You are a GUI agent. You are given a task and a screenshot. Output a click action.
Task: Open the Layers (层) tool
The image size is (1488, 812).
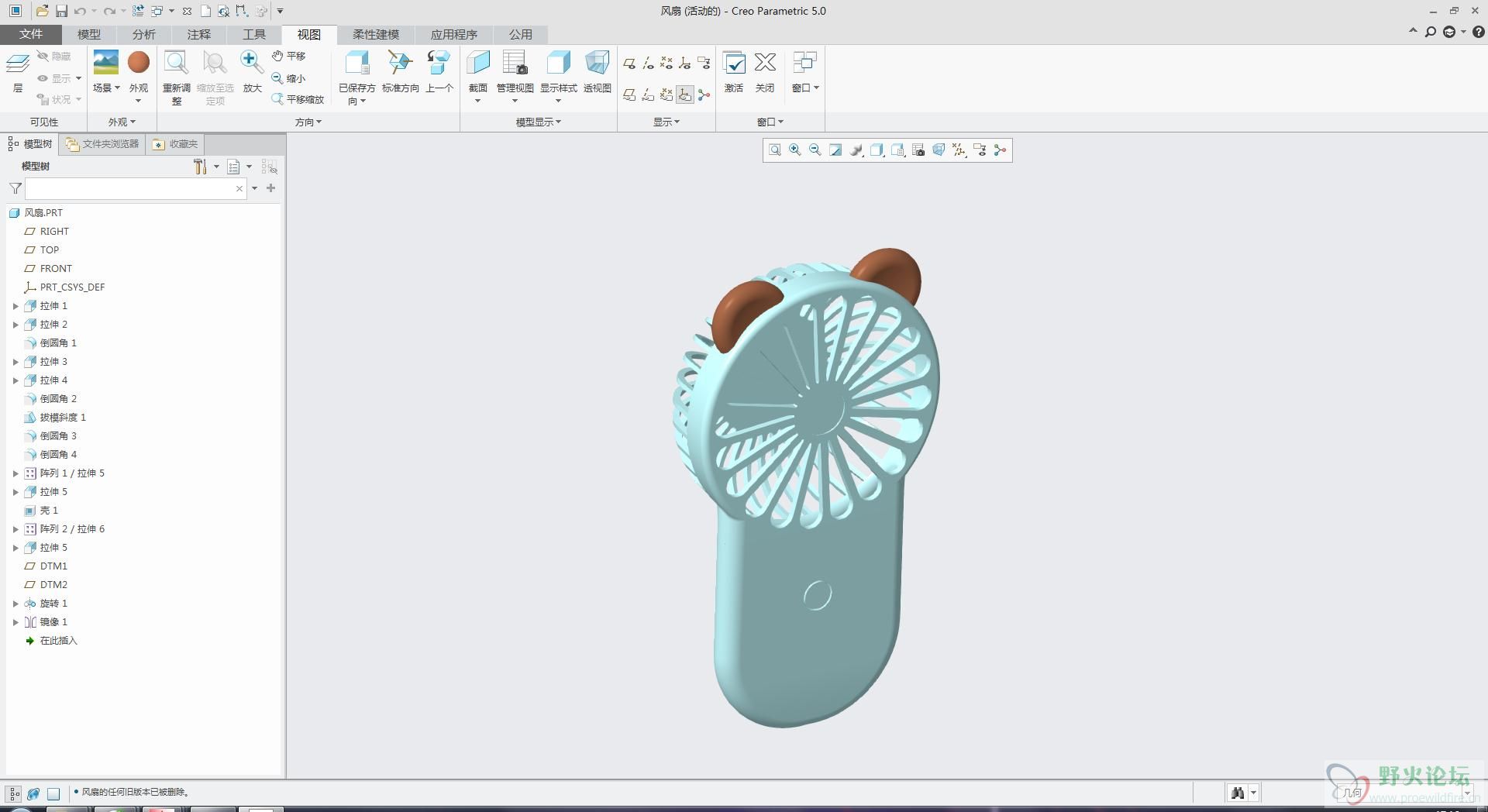coord(18,73)
